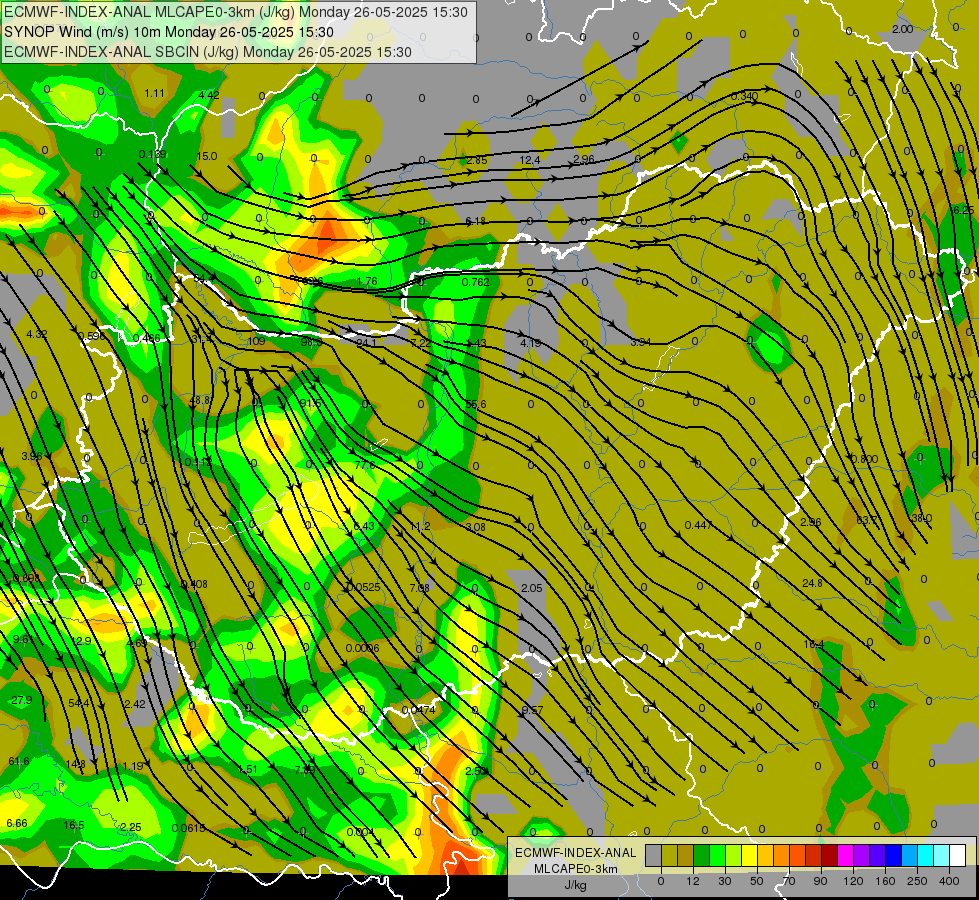Image resolution: width=979 pixels, height=900 pixels.
Task: Click the map value 55.6
Action: pos(476,404)
